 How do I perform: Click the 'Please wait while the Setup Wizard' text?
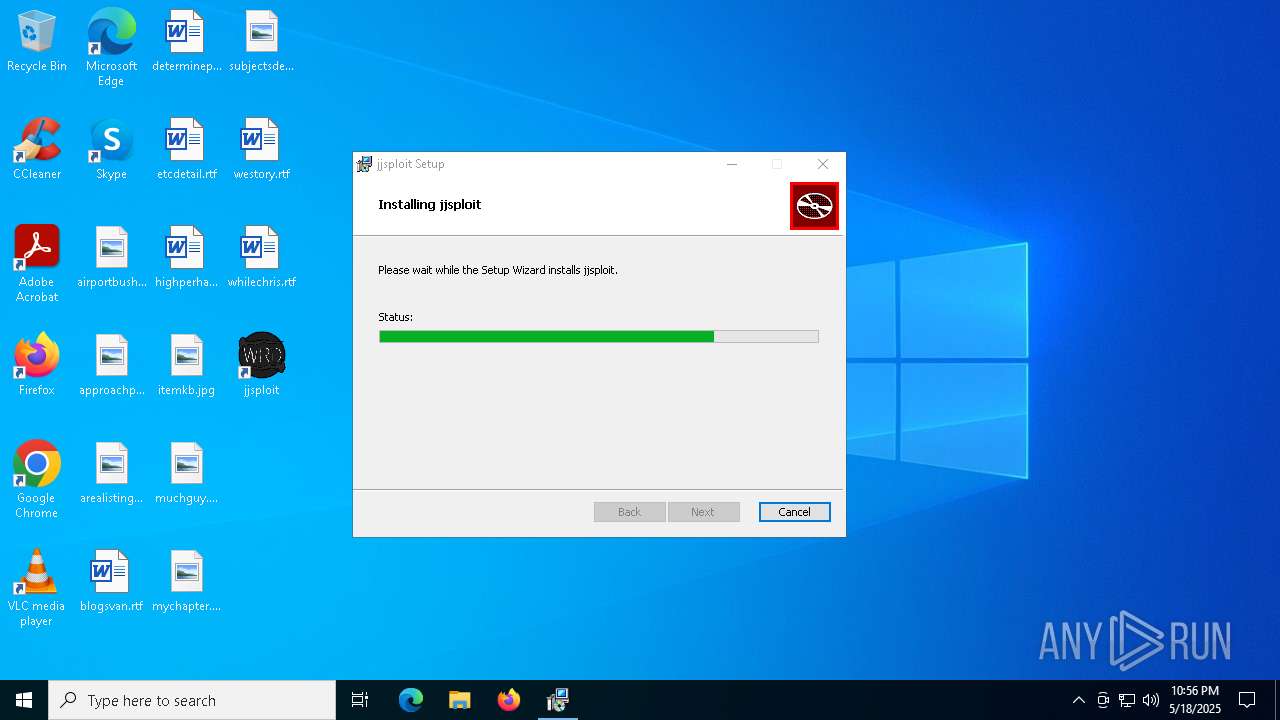(x=498, y=270)
